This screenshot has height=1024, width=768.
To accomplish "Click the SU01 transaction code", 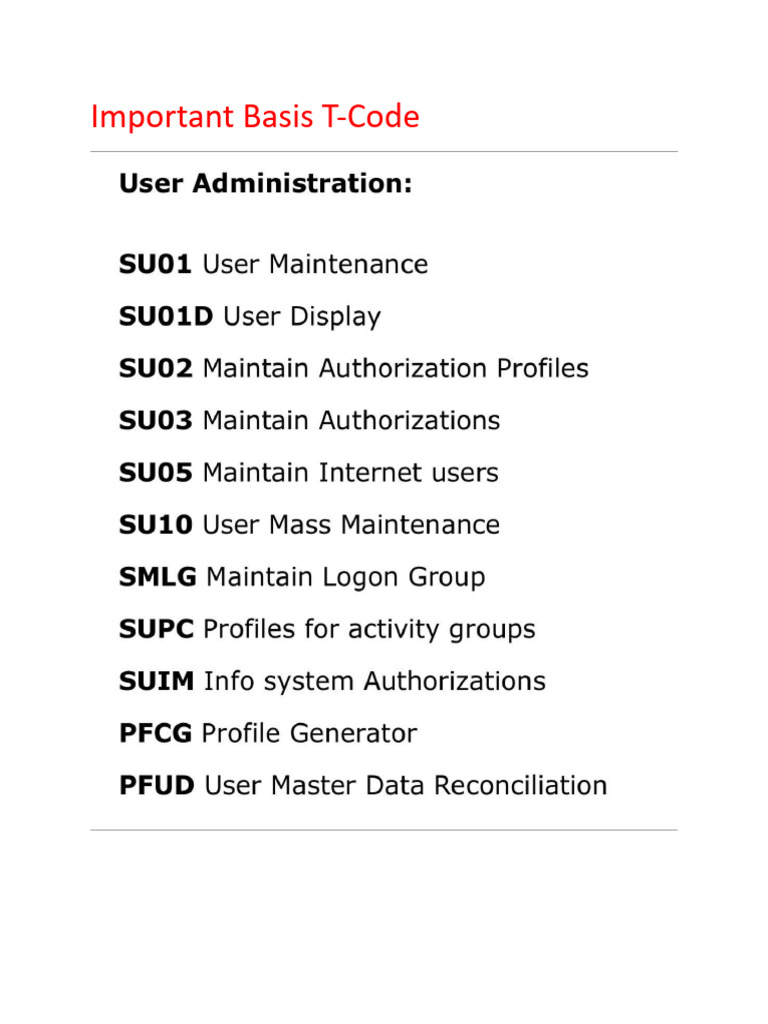I will click(156, 265).
